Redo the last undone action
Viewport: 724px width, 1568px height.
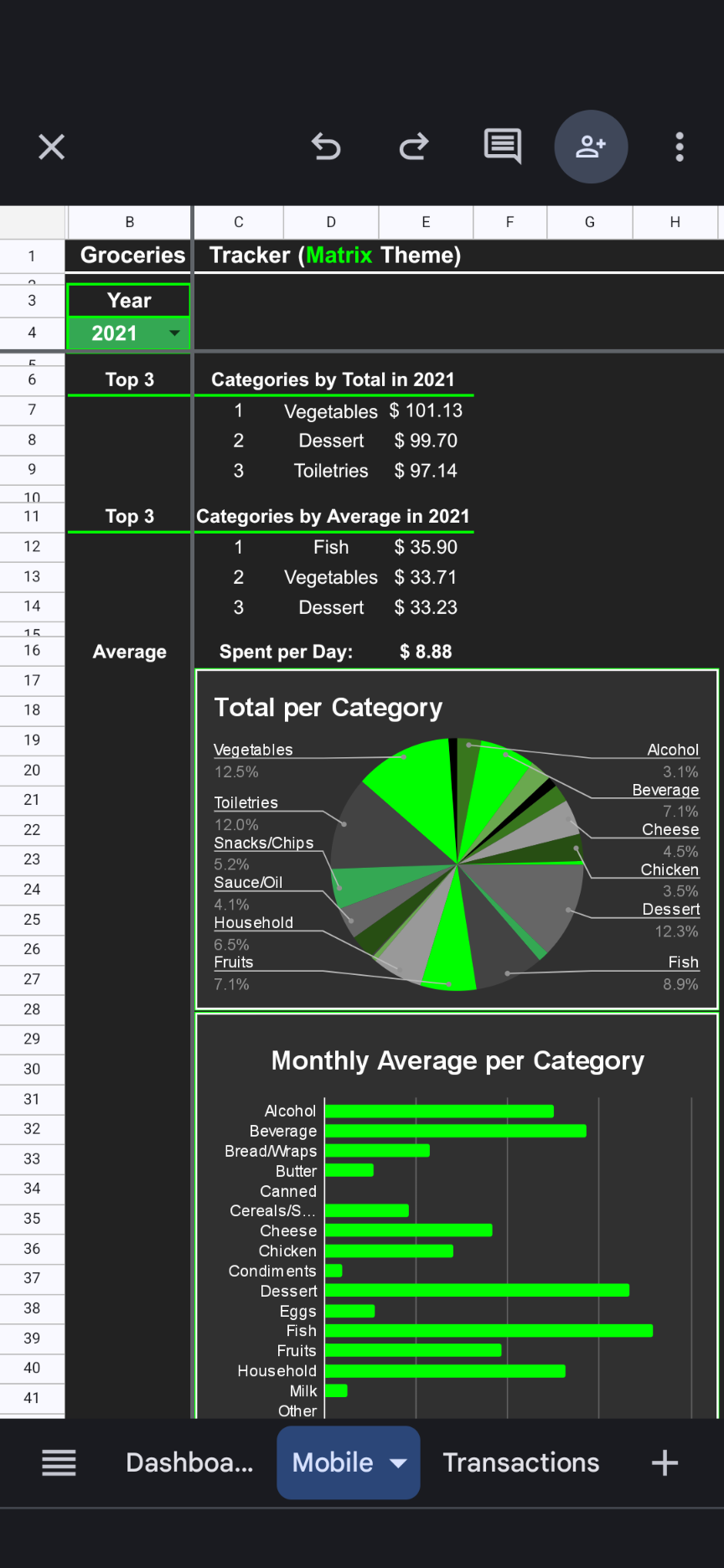point(414,147)
